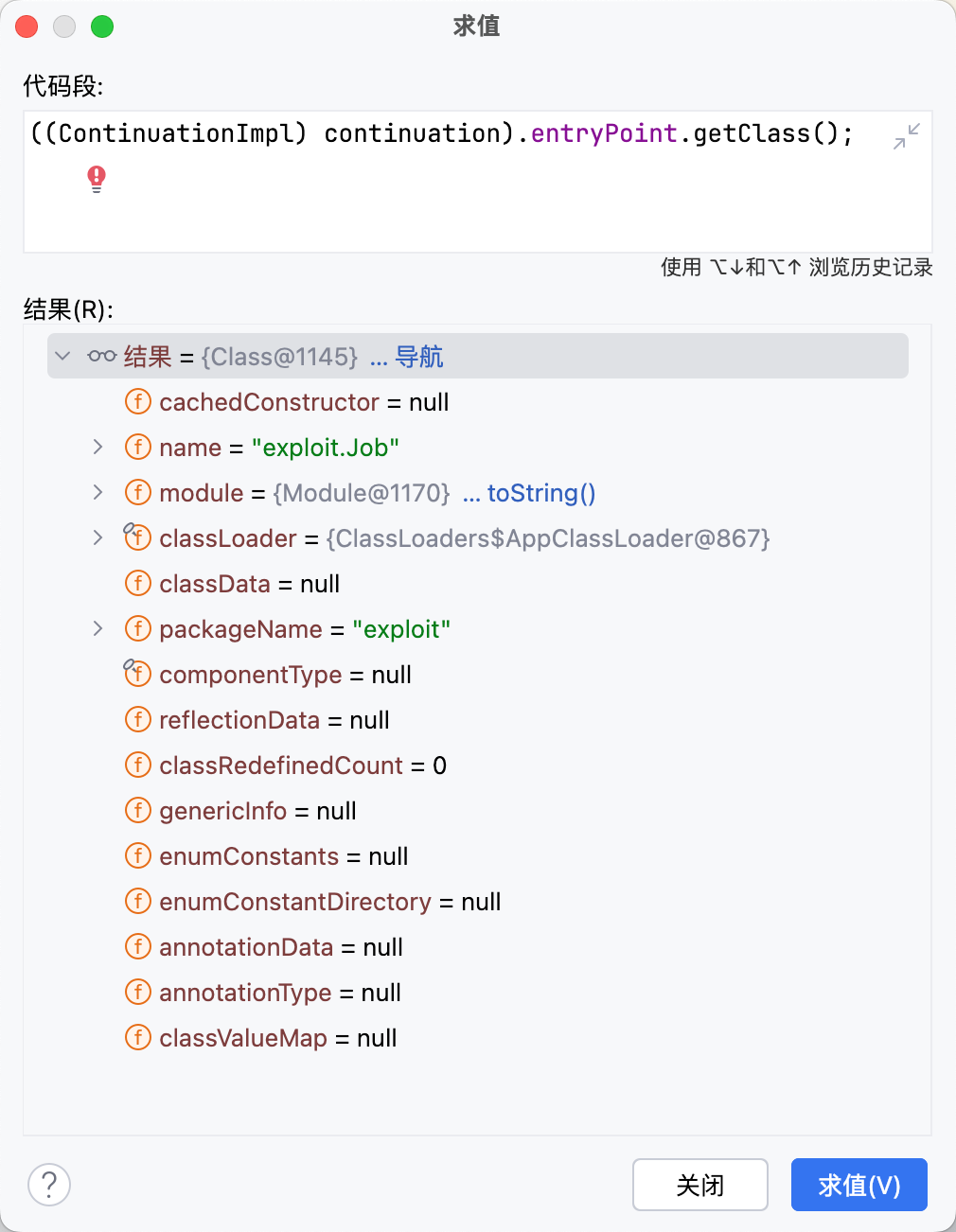The image size is (956, 1232).
Task: Open the help question mark icon
Action: [49, 1185]
